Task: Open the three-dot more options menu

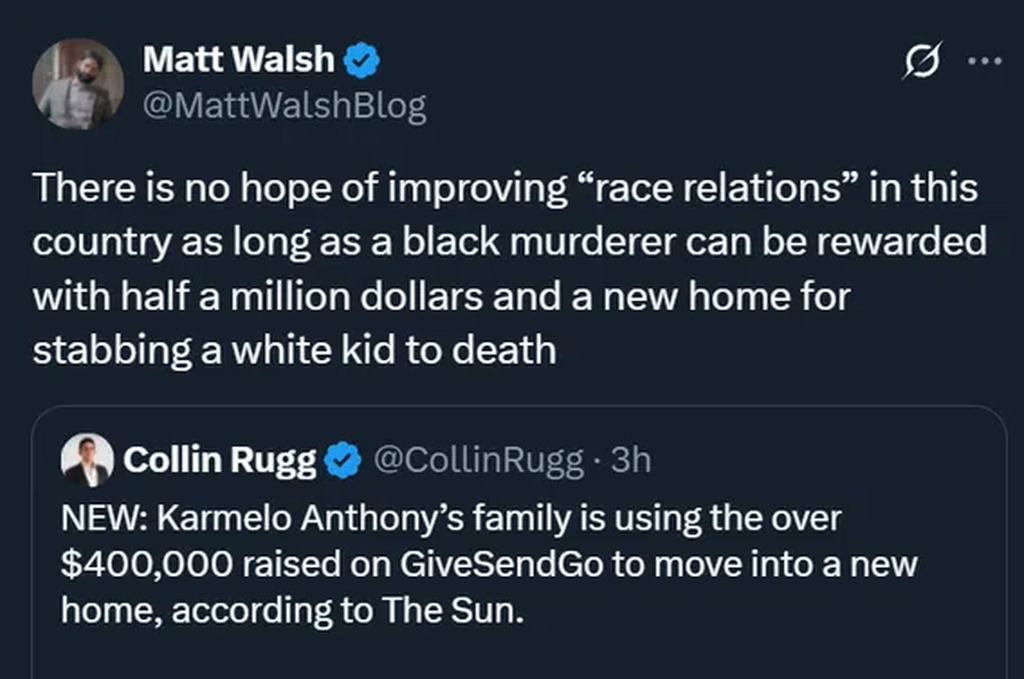Action: pos(985,60)
